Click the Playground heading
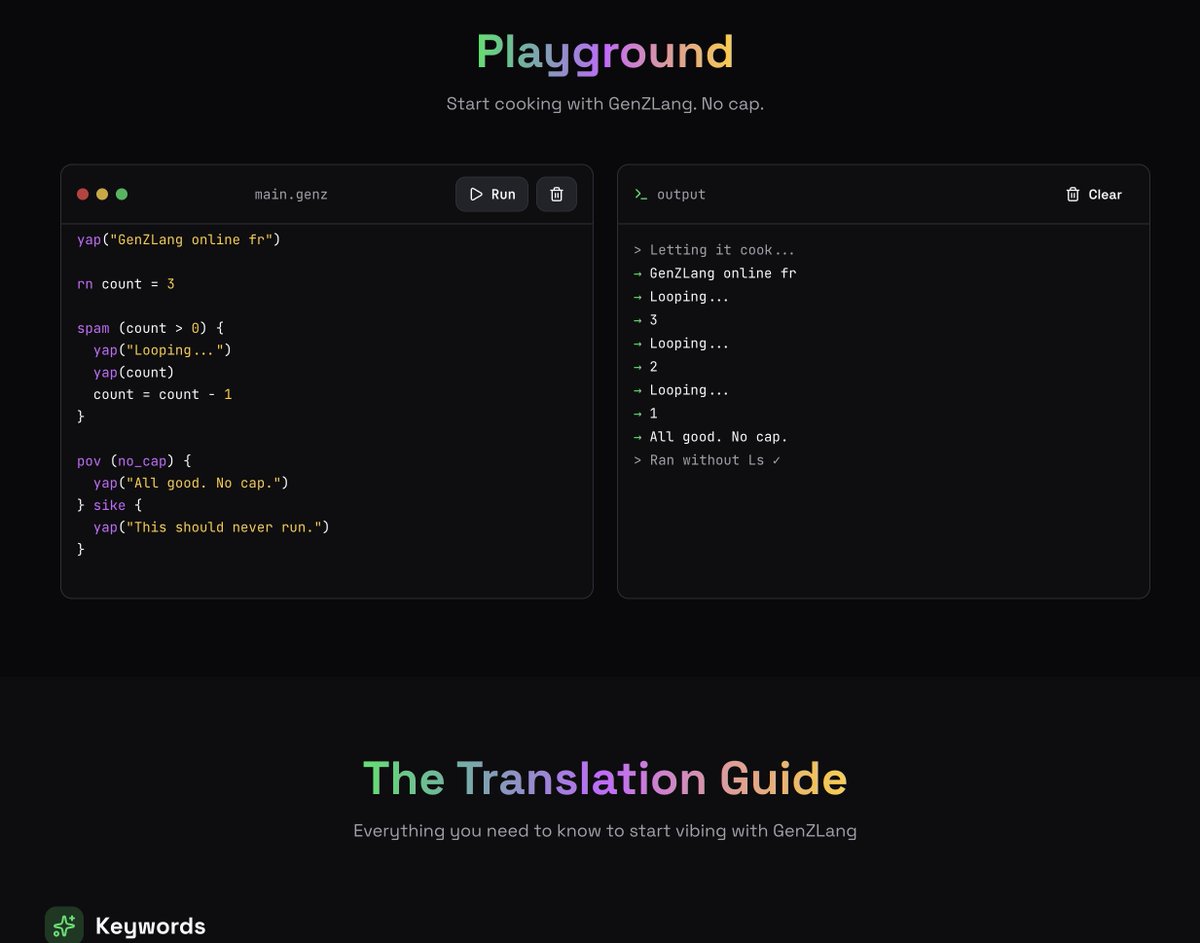The image size is (1200, 943). click(604, 52)
